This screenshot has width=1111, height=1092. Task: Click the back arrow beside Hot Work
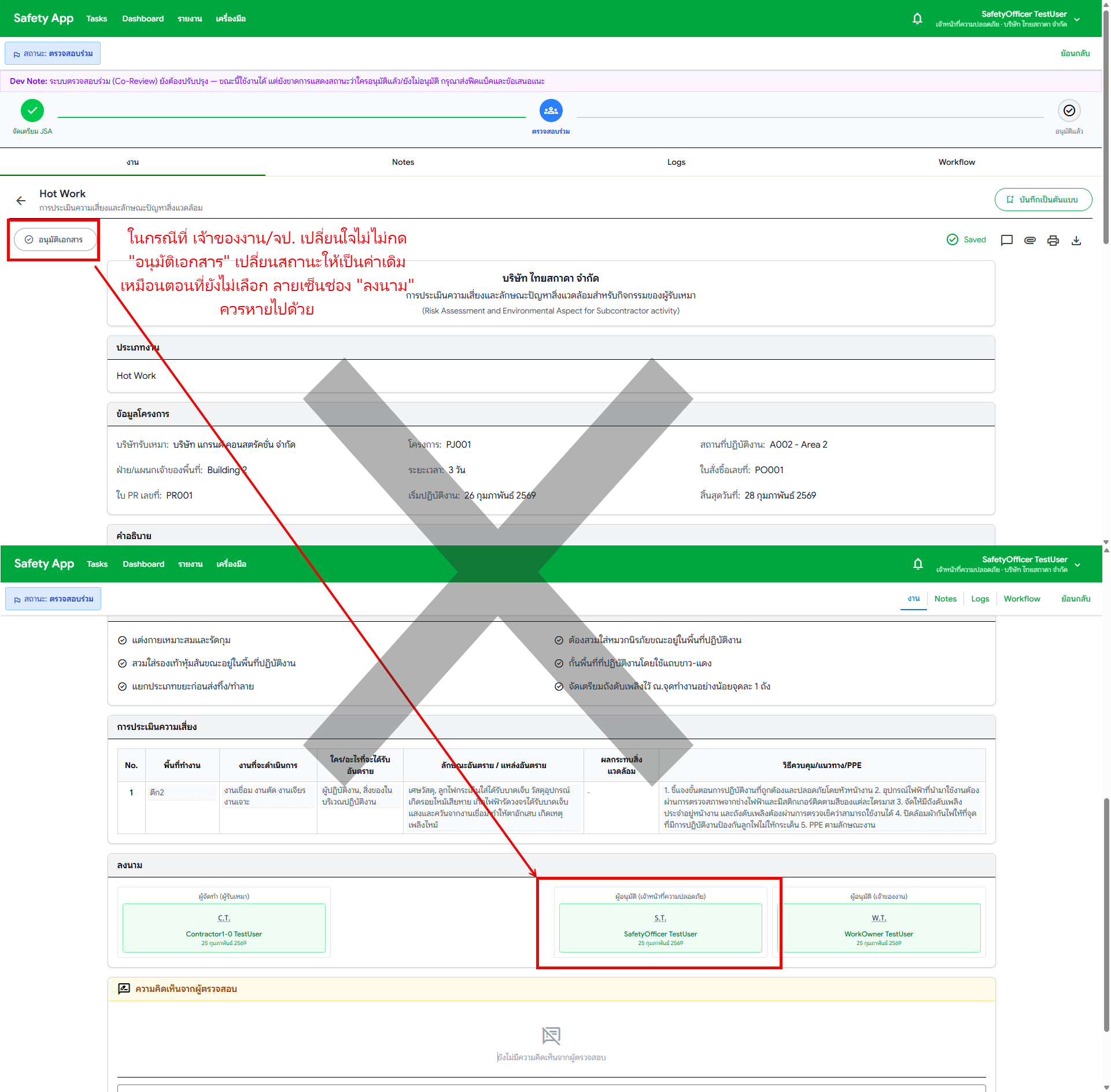21,201
